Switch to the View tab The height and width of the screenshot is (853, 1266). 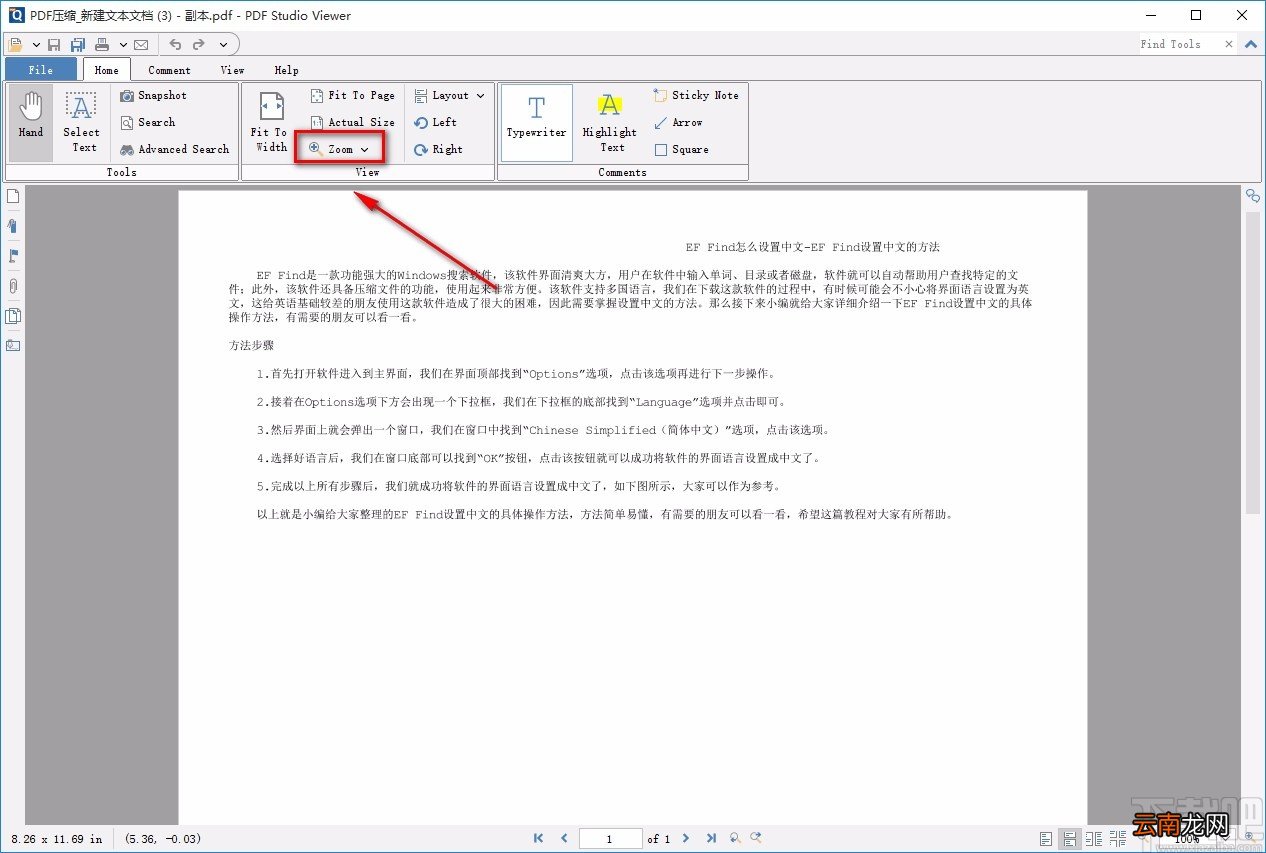pyautogui.click(x=232, y=70)
